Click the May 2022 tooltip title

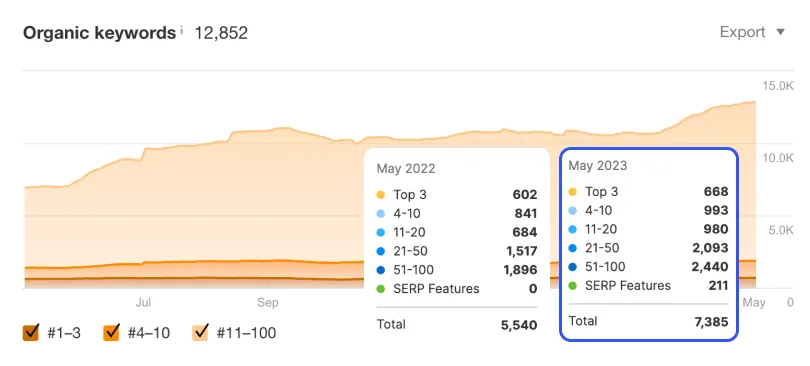(406, 168)
